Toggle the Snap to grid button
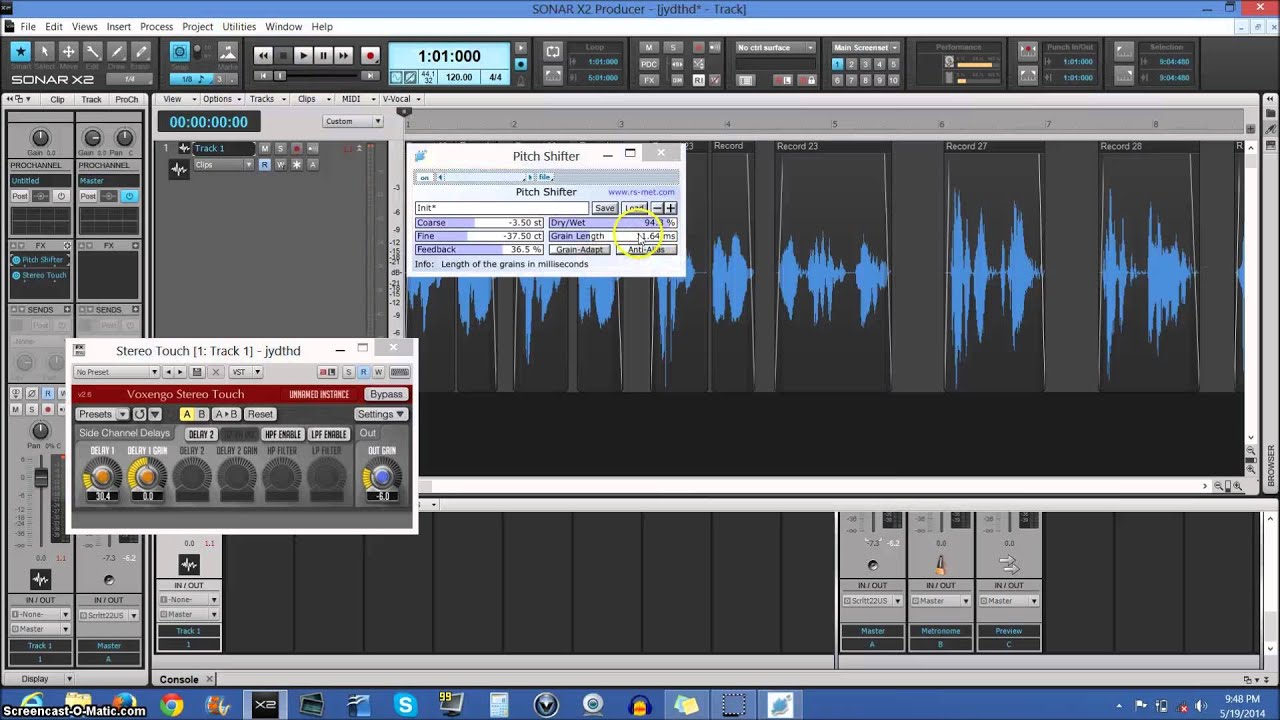Image resolution: width=1280 pixels, height=720 pixels. 180,52
